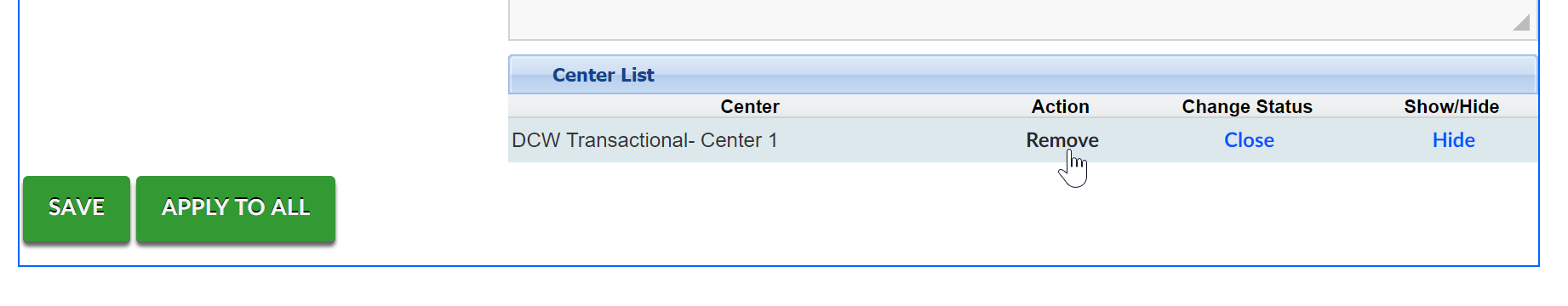Focus the text area above Center List

1023,19
